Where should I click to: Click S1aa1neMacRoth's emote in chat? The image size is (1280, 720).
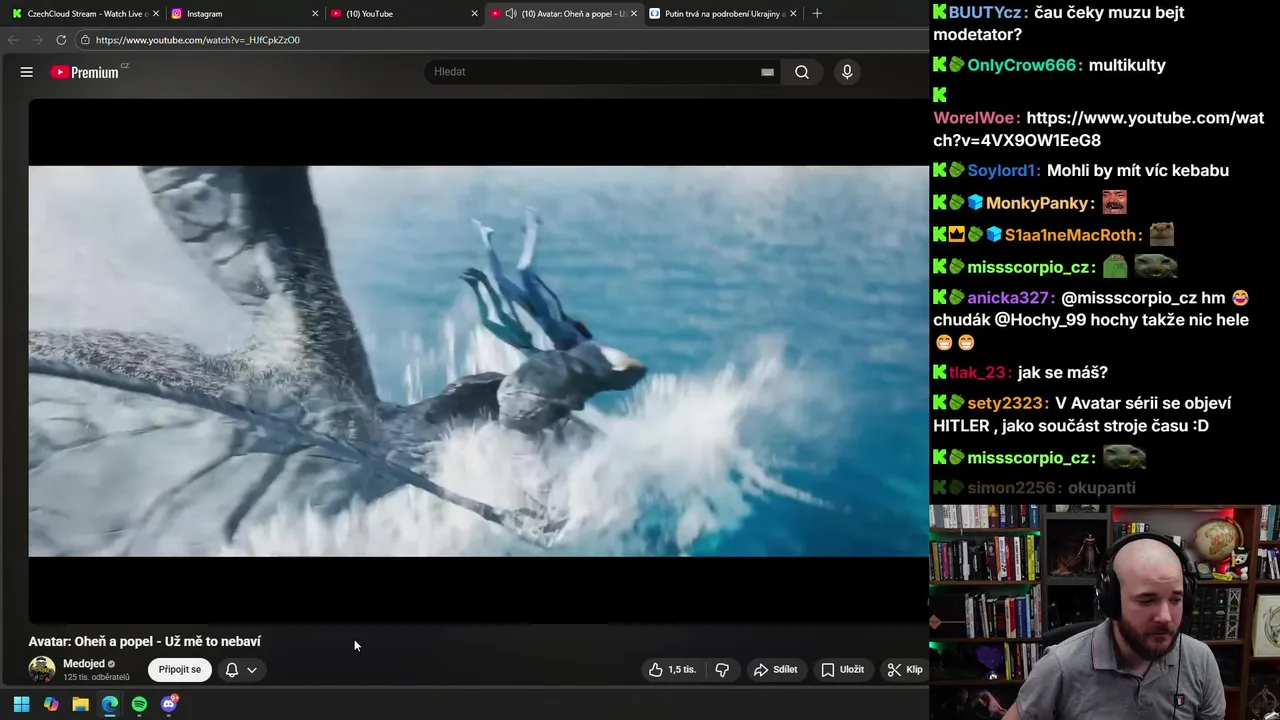[x=1161, y=235]
